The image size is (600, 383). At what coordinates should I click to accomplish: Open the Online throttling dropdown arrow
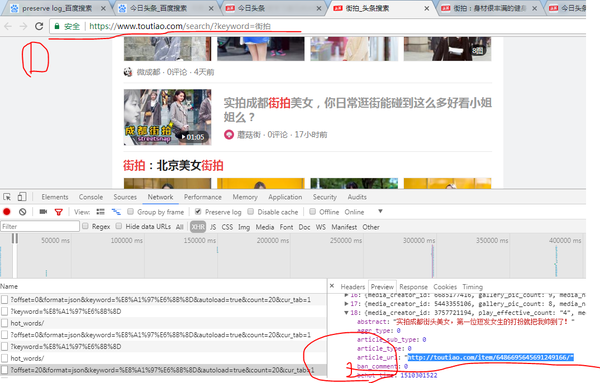pyautogui.click(x=380, y=211)
